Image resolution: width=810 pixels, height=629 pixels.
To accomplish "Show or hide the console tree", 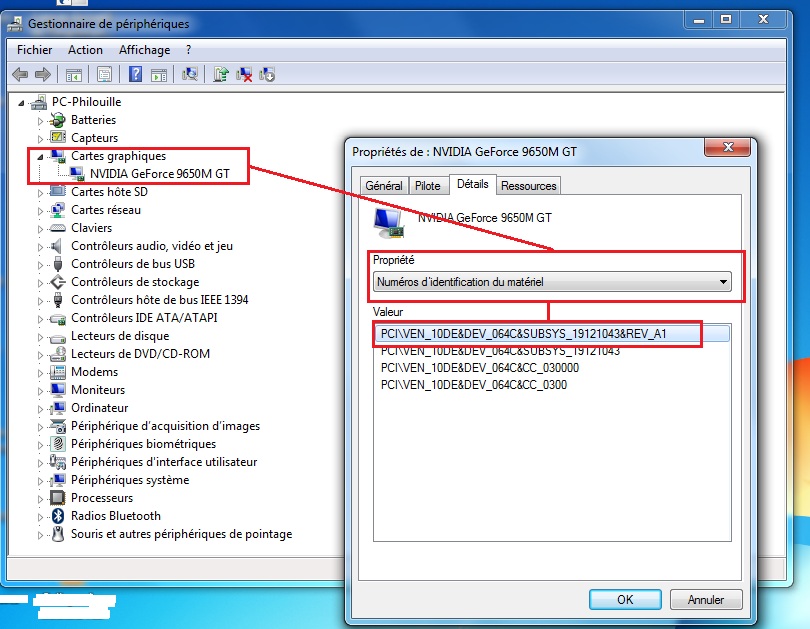I will 74,75.
